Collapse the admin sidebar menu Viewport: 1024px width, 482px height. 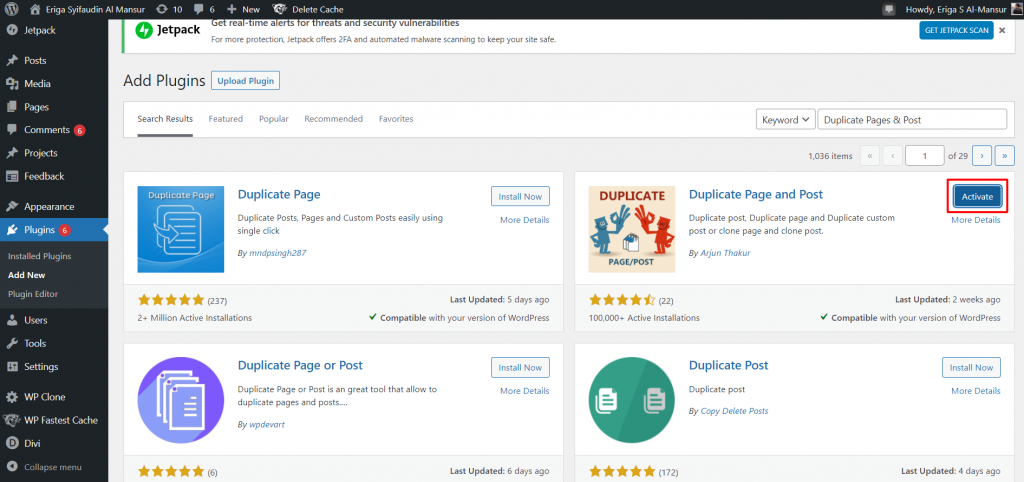(x=44, y=467)
